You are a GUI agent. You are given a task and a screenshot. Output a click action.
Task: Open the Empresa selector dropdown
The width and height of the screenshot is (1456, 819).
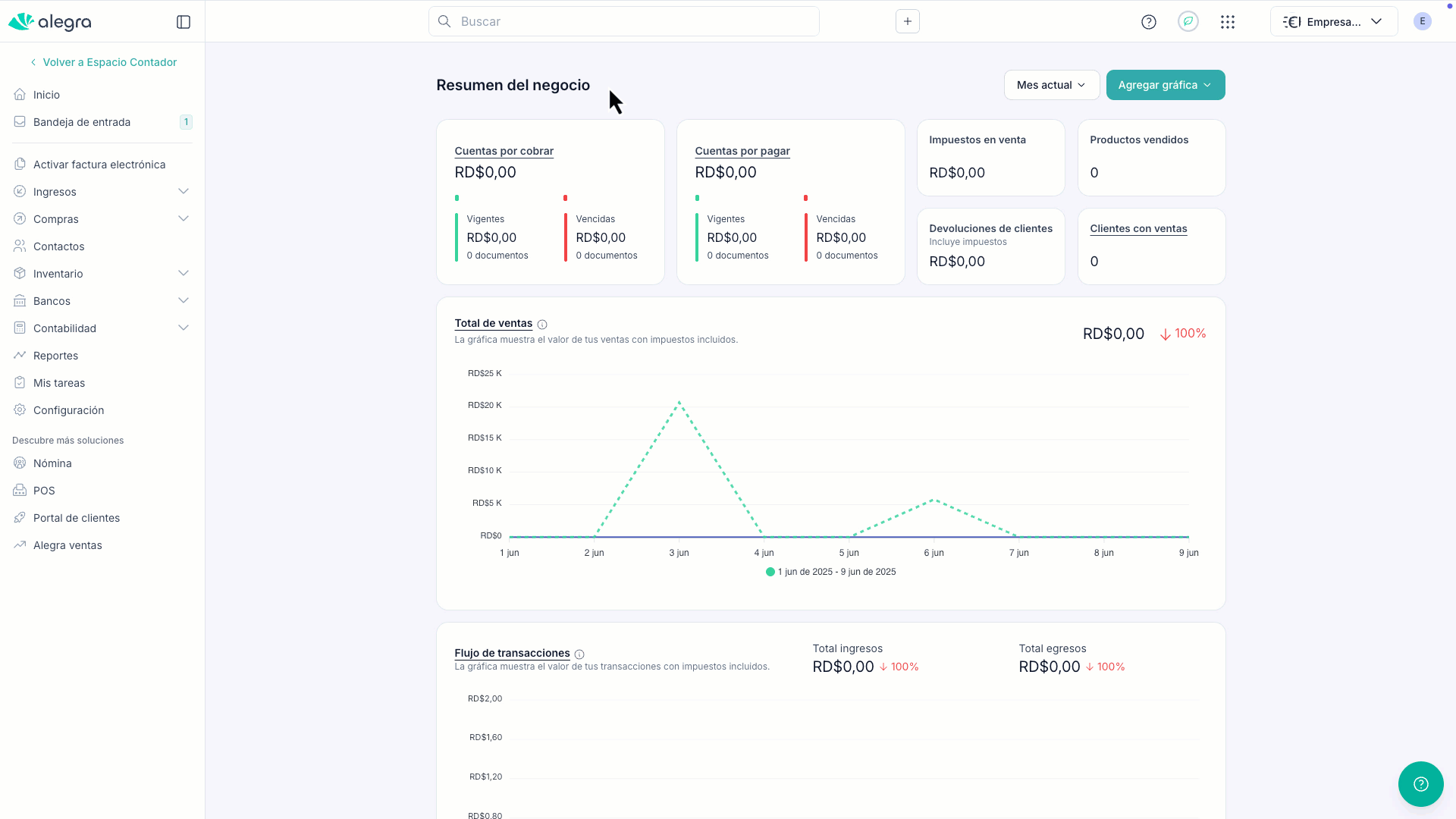[1334, 21]
